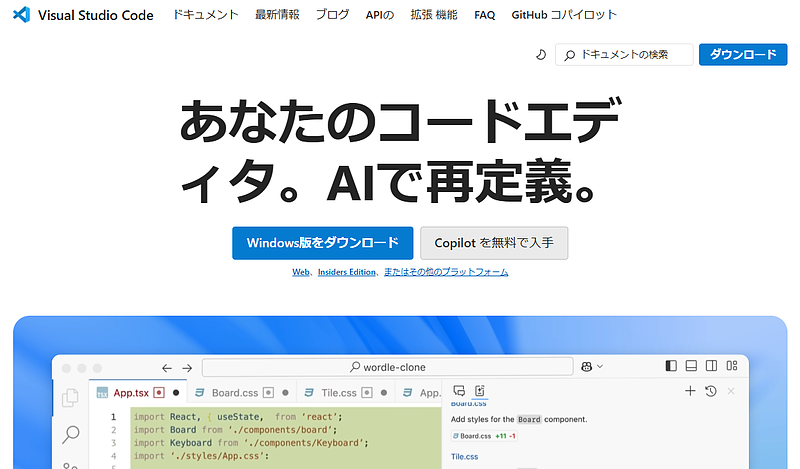This screenshot has height=469, width=800.
Task: Click the Copilot を無料で入手 button
Action: tap(494, 243)
